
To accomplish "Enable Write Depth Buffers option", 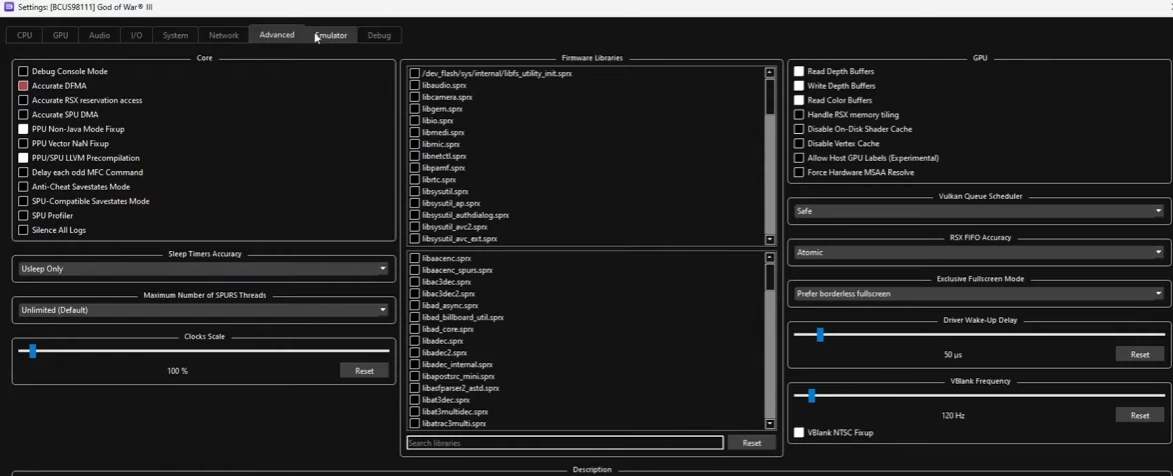I will (x=799, y=86).
